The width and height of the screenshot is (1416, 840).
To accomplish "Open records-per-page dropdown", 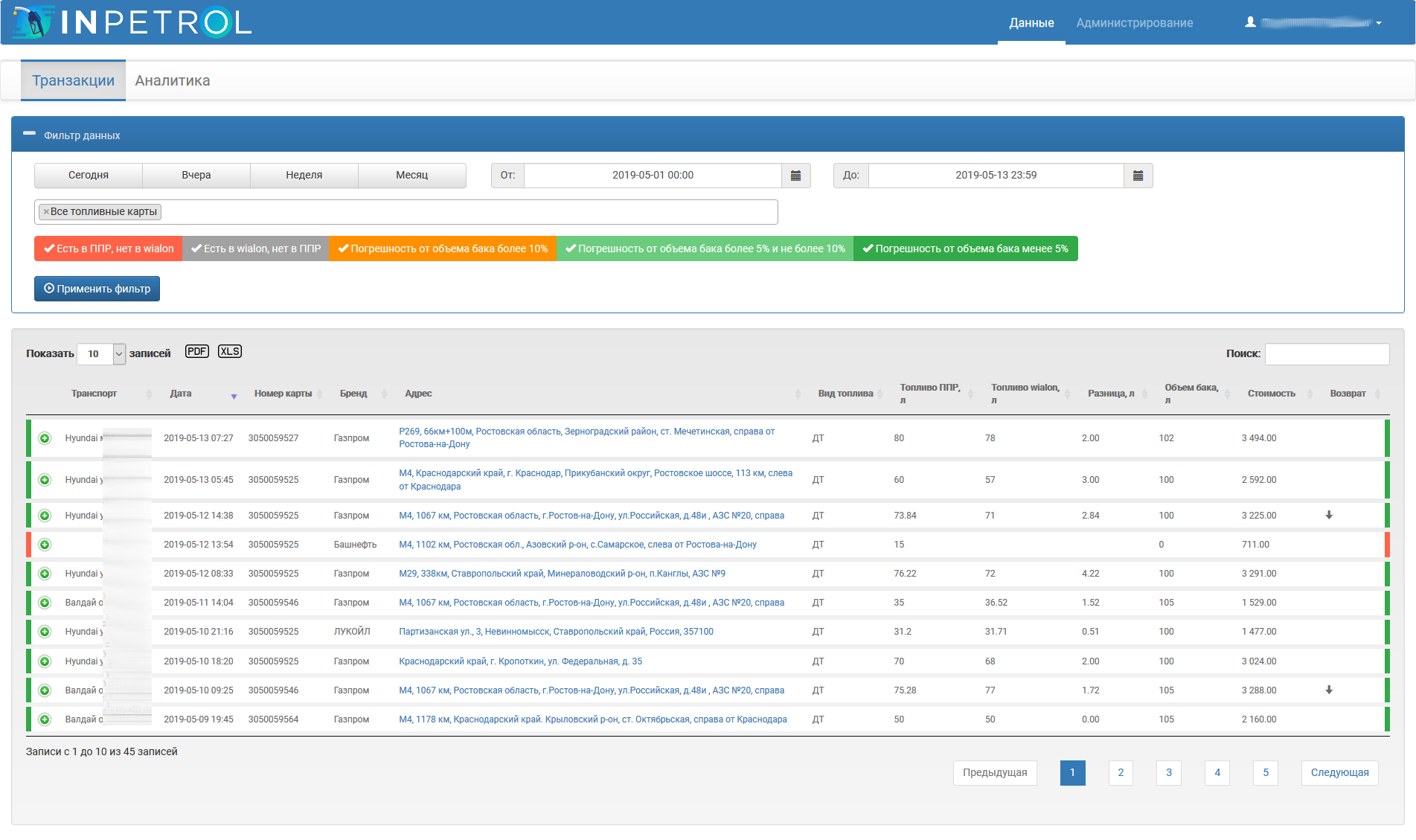I will [101, 354].
